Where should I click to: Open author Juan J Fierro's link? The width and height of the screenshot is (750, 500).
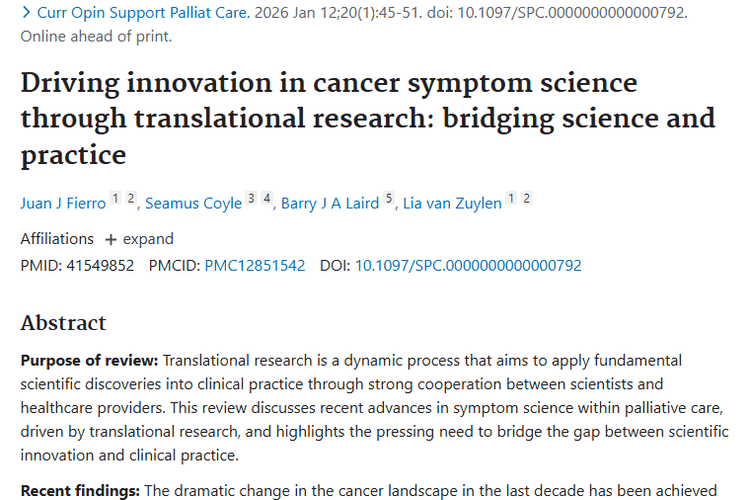click(63, 203)
